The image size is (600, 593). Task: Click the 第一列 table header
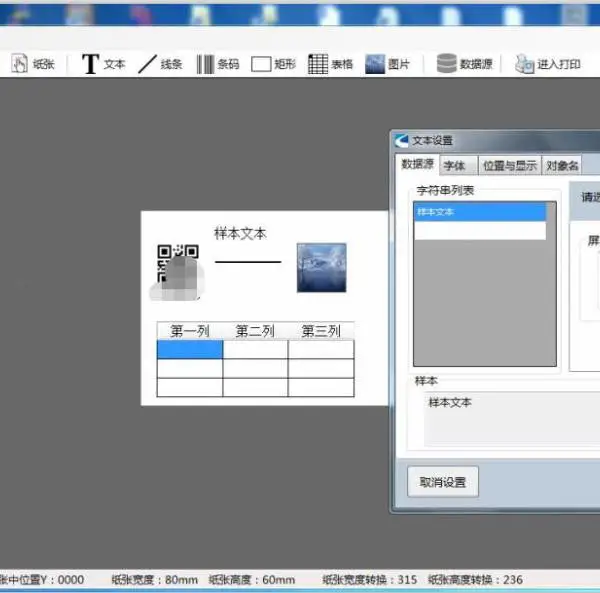(x=190, y=331)
